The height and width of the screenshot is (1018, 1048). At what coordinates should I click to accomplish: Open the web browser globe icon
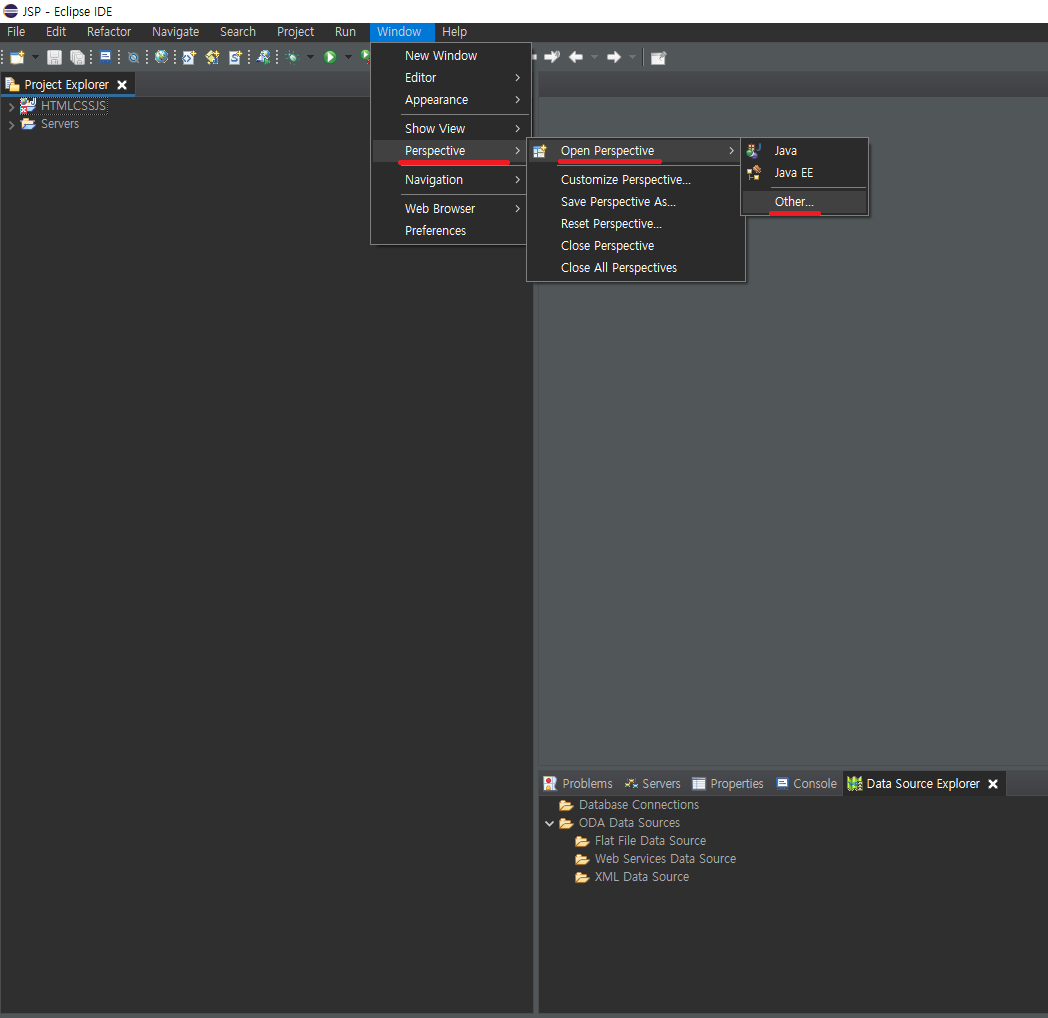[161, 57]
